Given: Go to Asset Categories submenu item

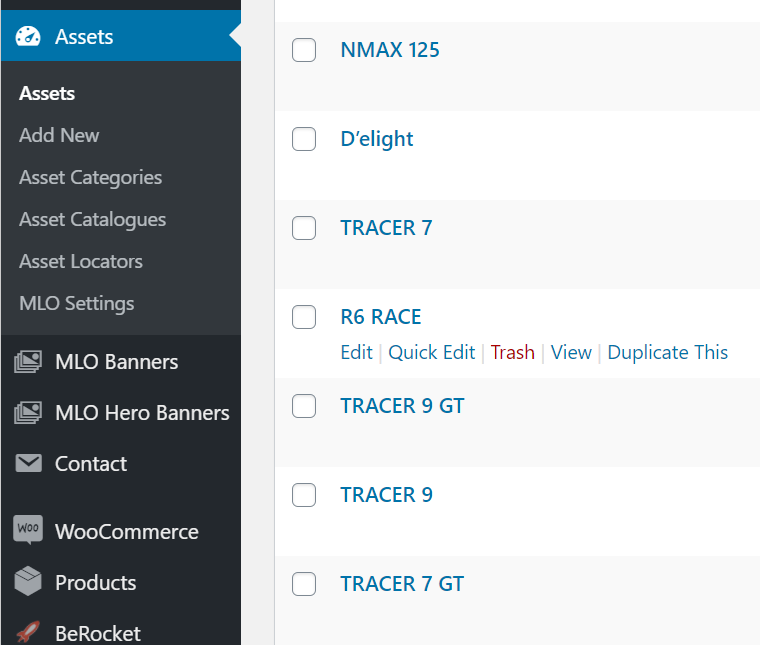Looking at the screenshot, I should point(90,177).
